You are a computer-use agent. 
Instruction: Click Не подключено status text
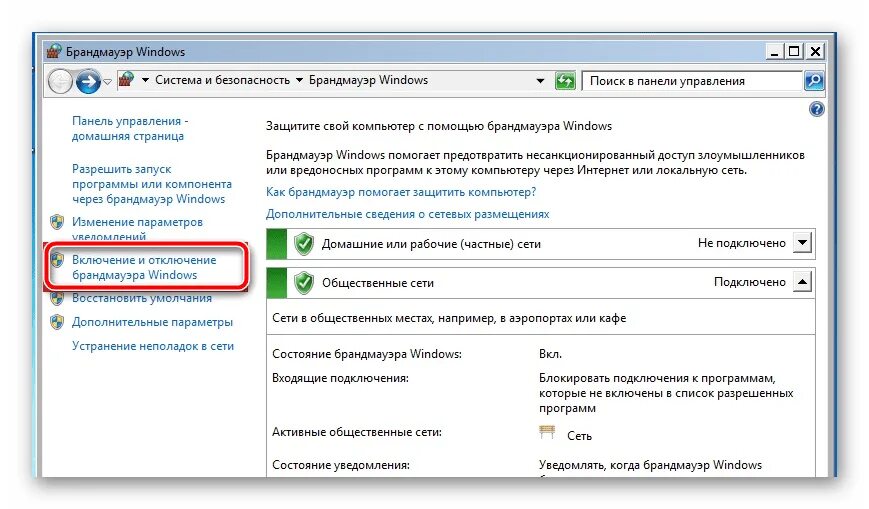click(x=742, y=243)
